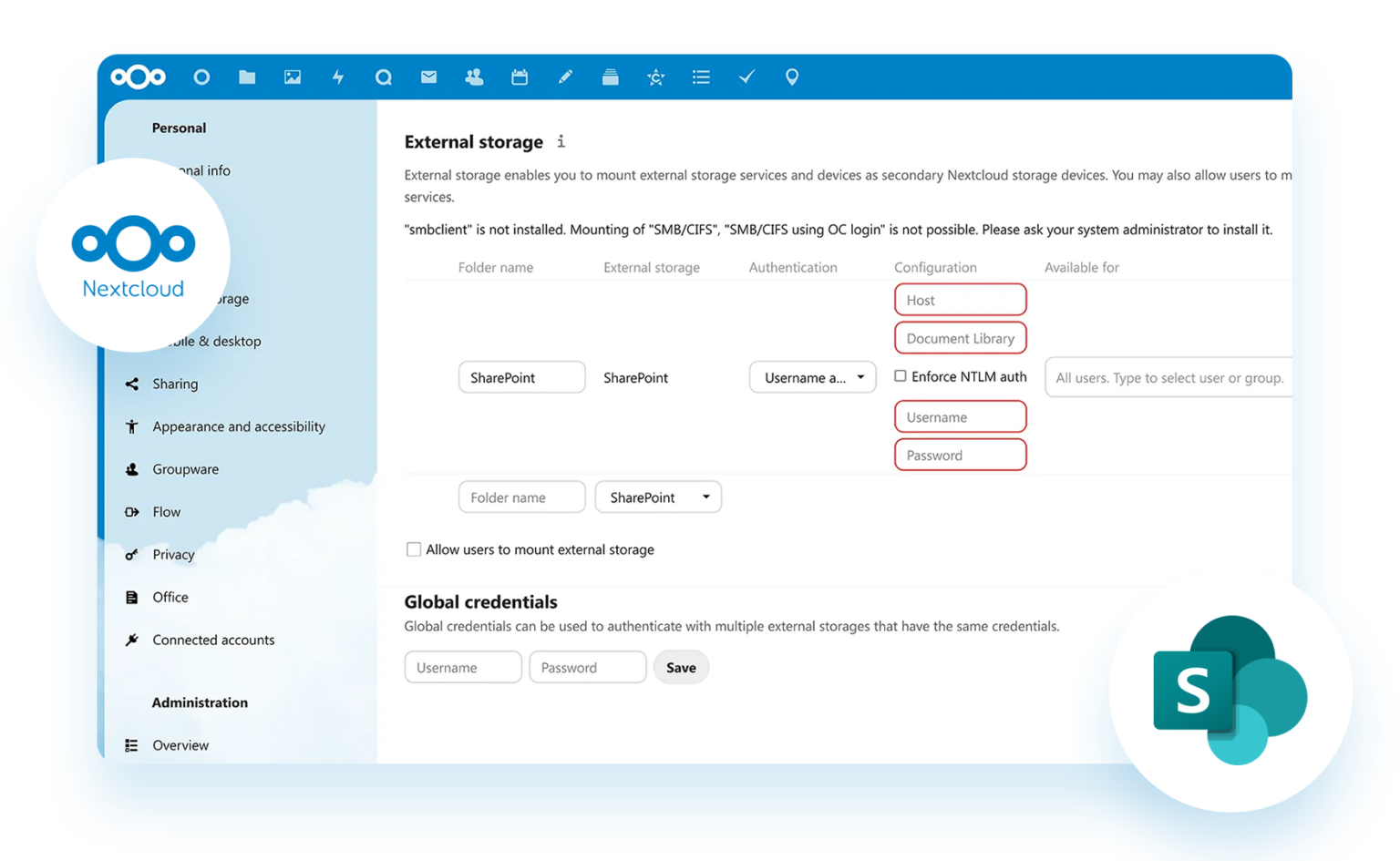The width and height of the screenshot is (1400, 861).
Task: Open Maps using the location pin icon
Action: point(791,77)
